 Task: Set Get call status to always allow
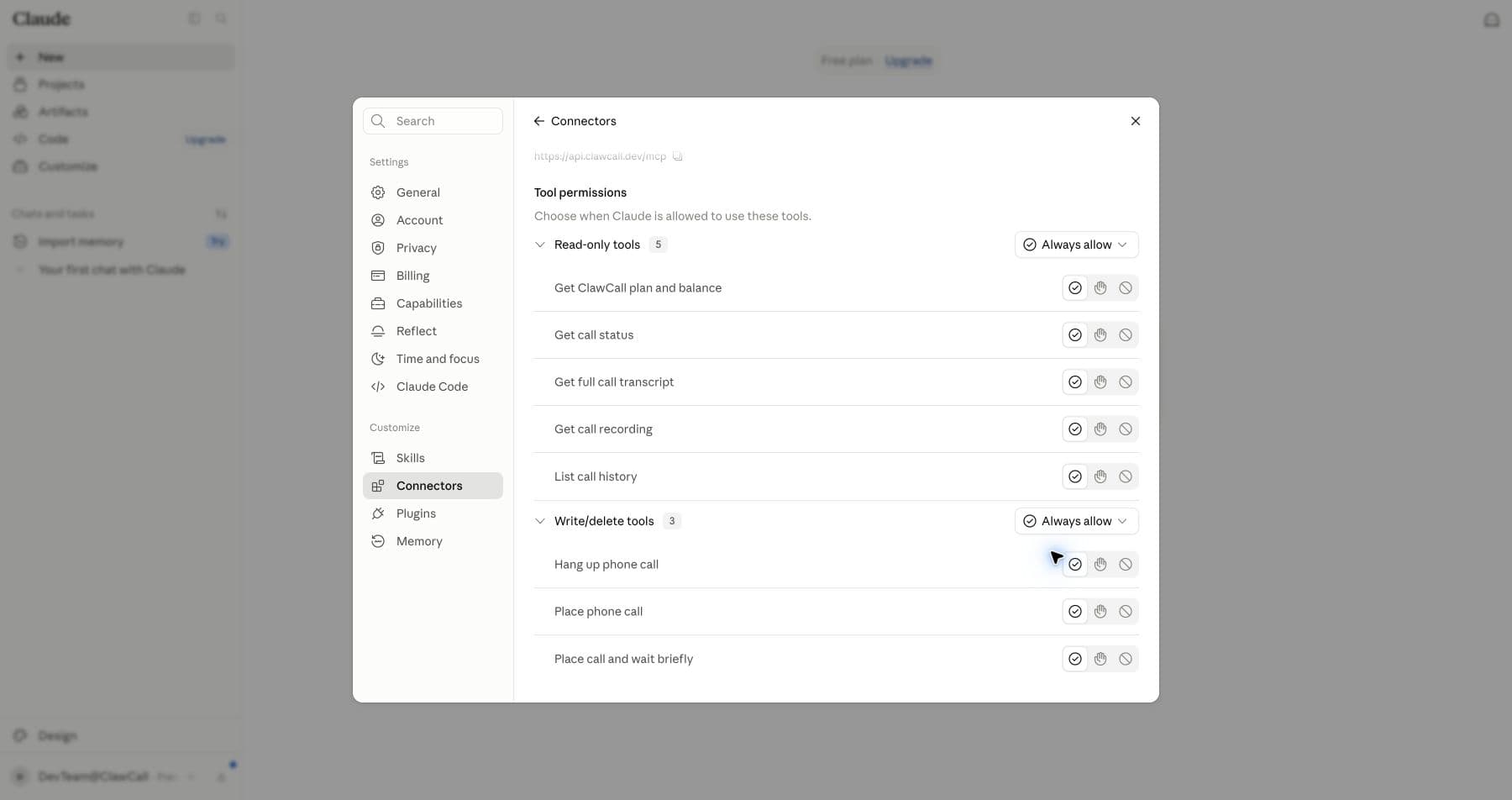click(1075, 335)
